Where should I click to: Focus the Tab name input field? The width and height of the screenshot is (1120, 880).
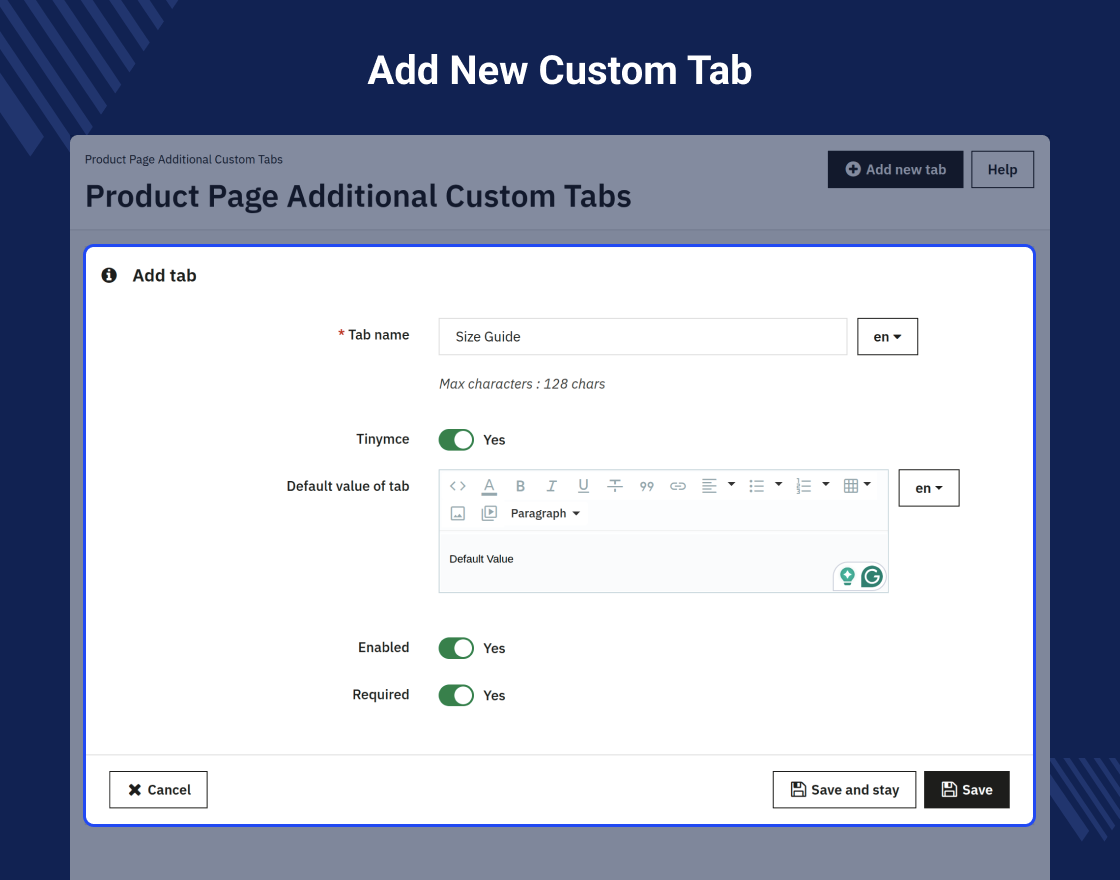[x=643, y=336]
